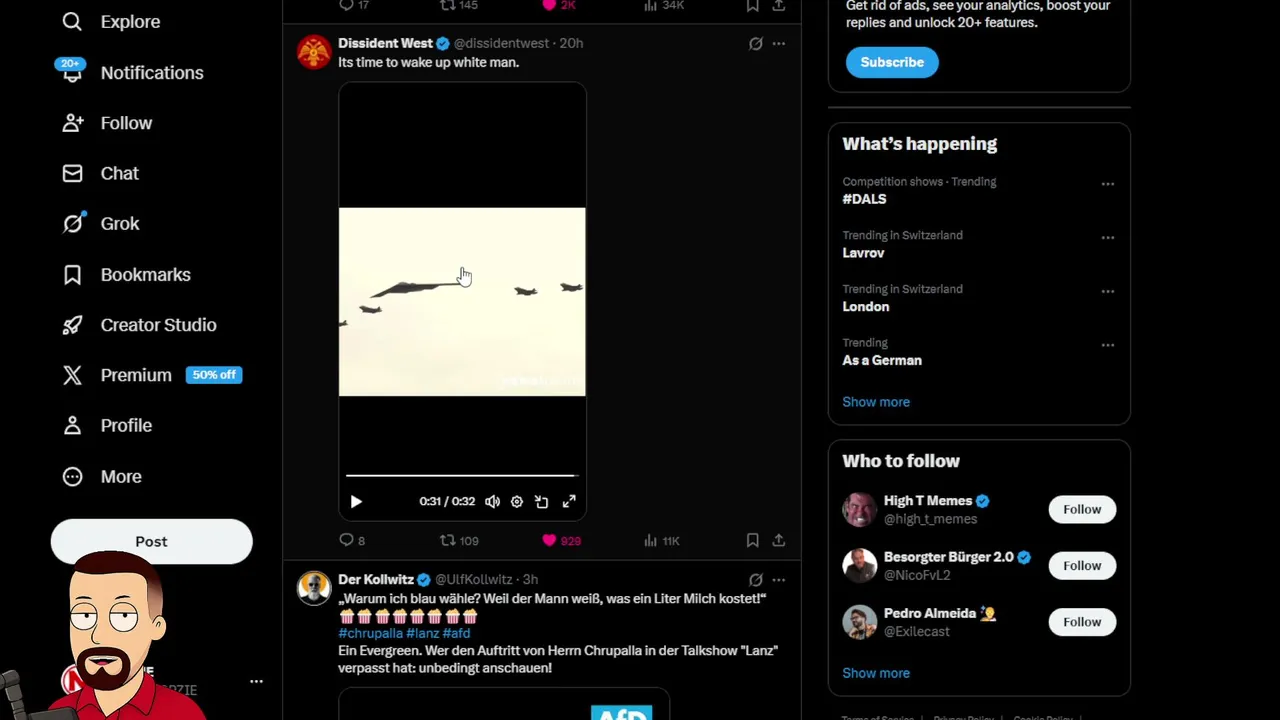Go to Bookmarks in the sidebar
This screenshot has width=1280, height=720.
tap(145, 275)
